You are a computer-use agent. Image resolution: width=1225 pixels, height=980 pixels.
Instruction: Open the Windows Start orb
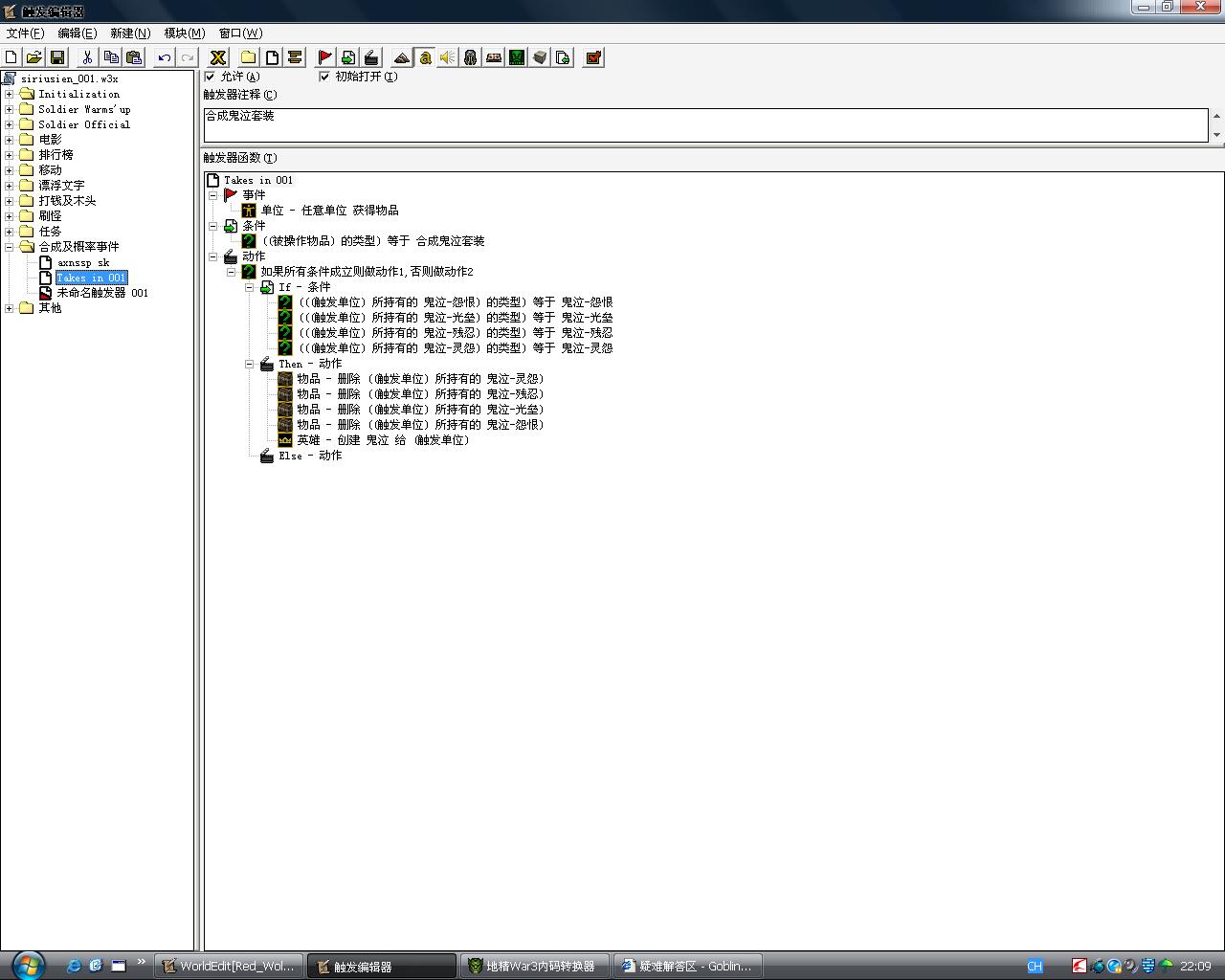[27, 965]
